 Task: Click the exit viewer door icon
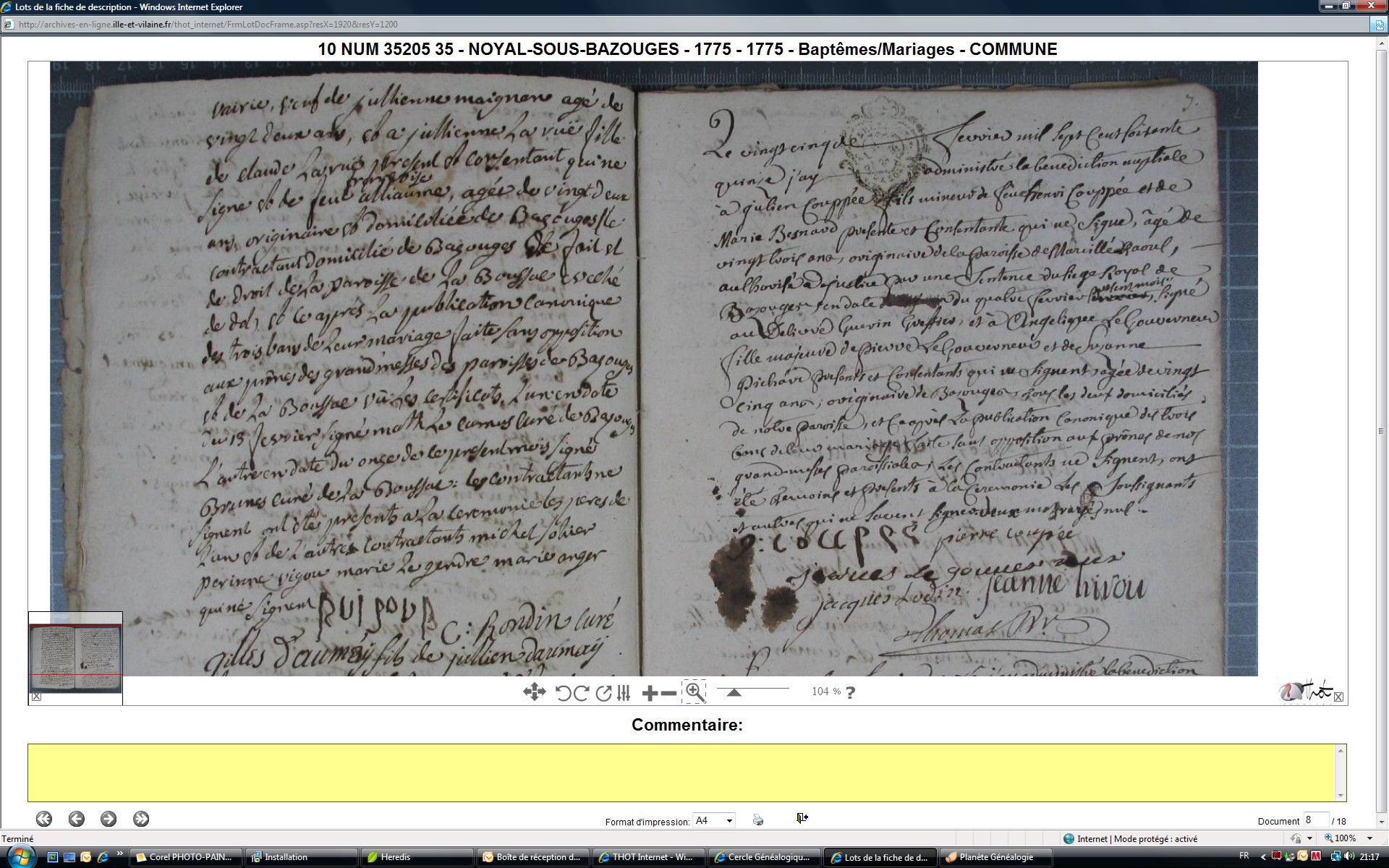(x=802, y=818)
